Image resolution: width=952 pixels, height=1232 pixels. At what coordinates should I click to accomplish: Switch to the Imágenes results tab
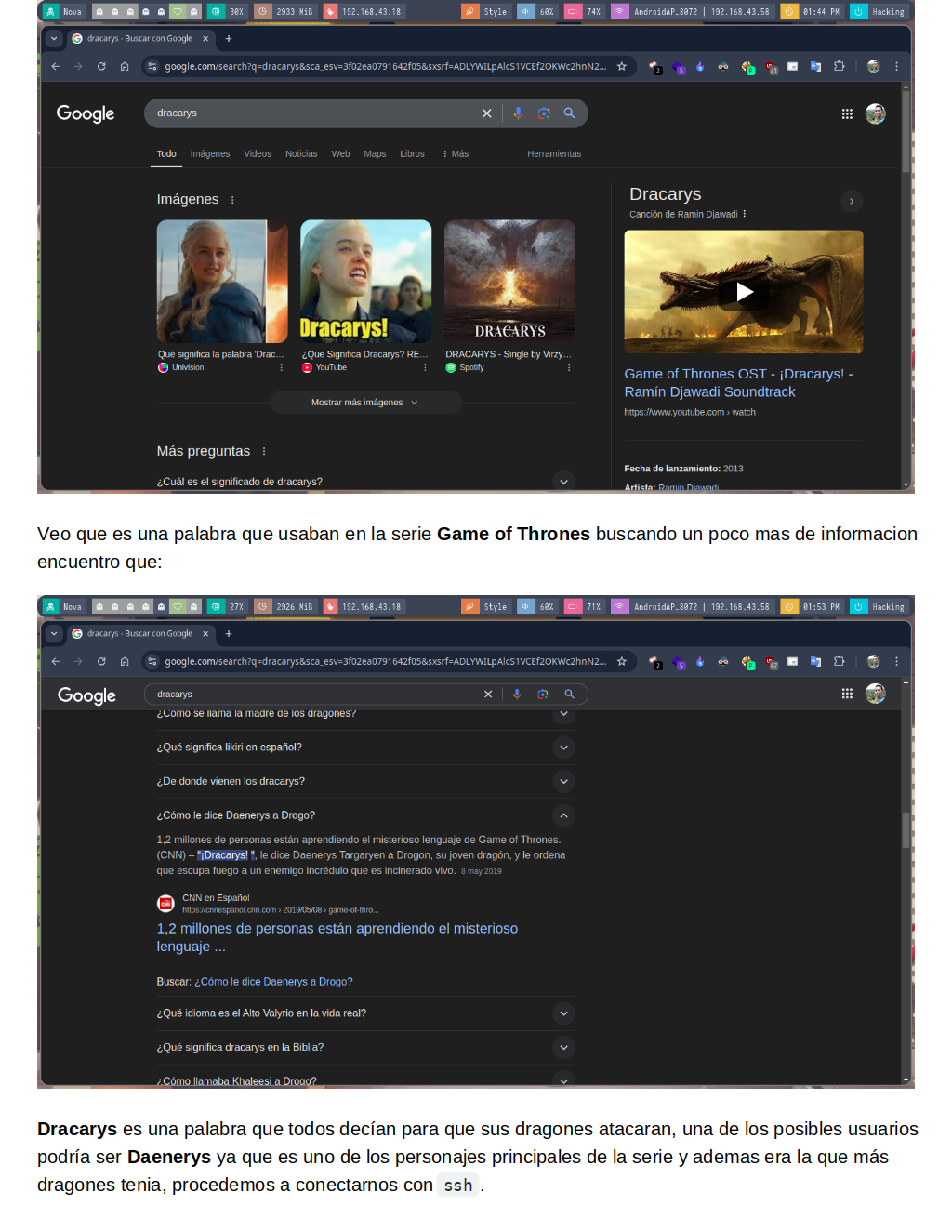point(210,154)
